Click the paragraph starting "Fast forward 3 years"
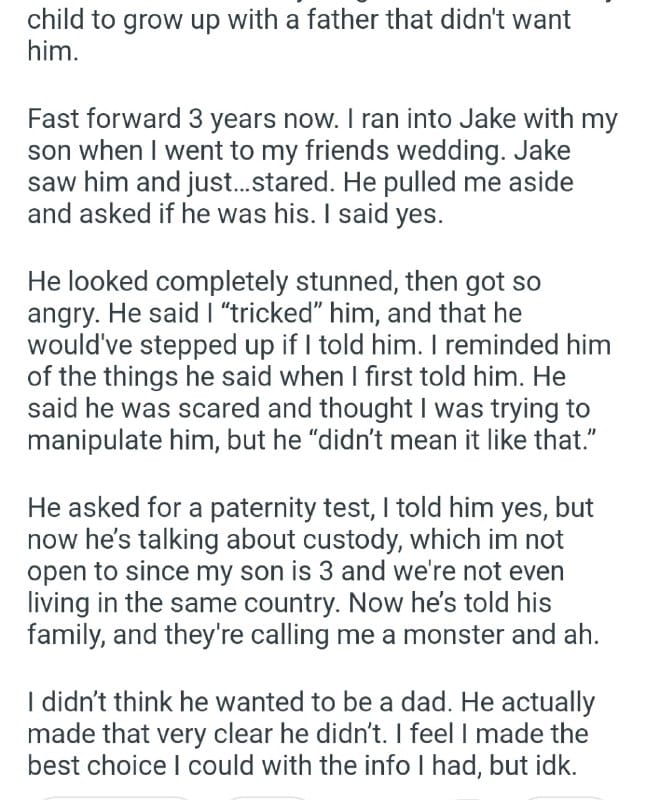The image size is (645, 800). tap(322, 167)
